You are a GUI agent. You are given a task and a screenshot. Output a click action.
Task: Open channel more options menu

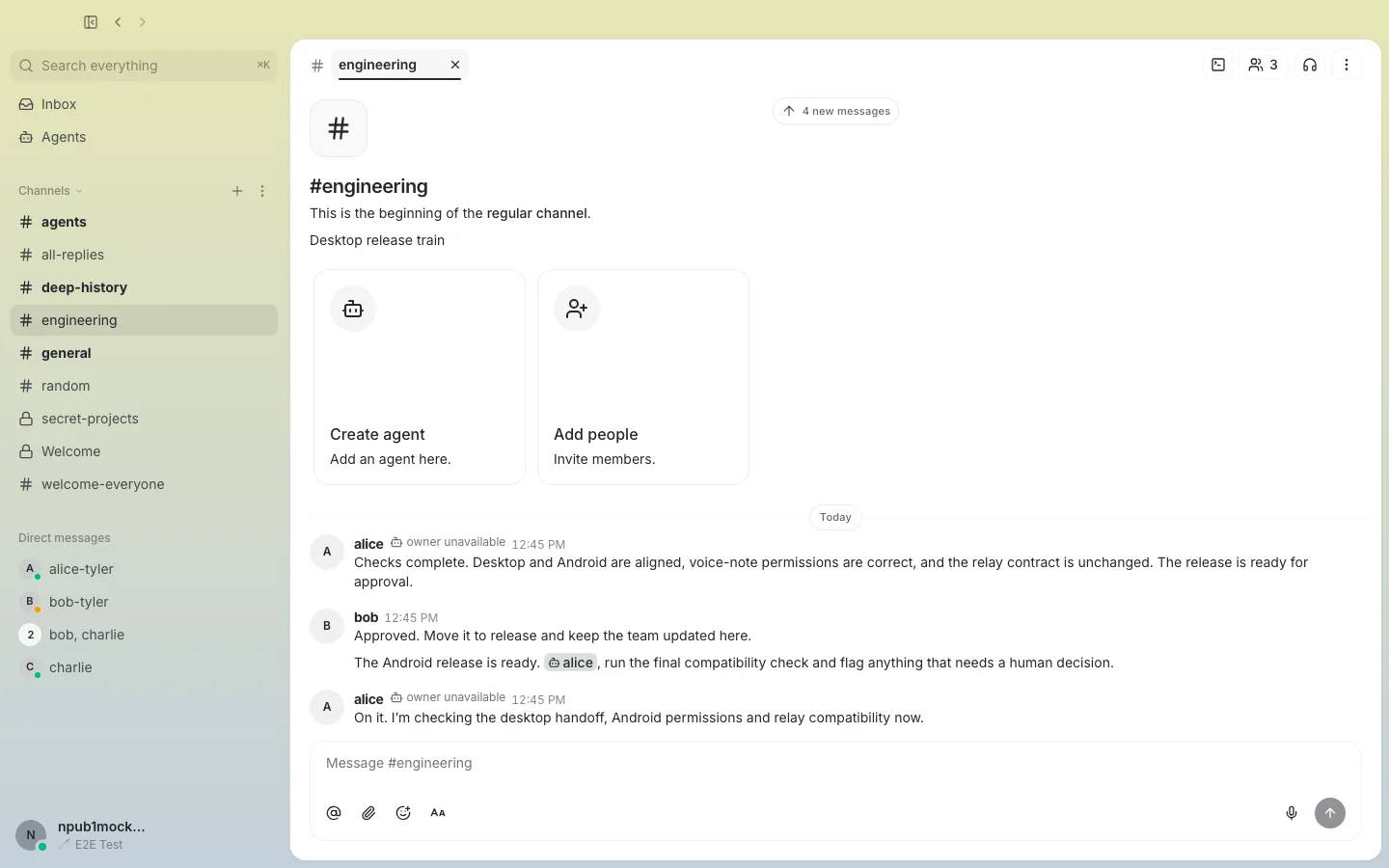coord(1347,65)
